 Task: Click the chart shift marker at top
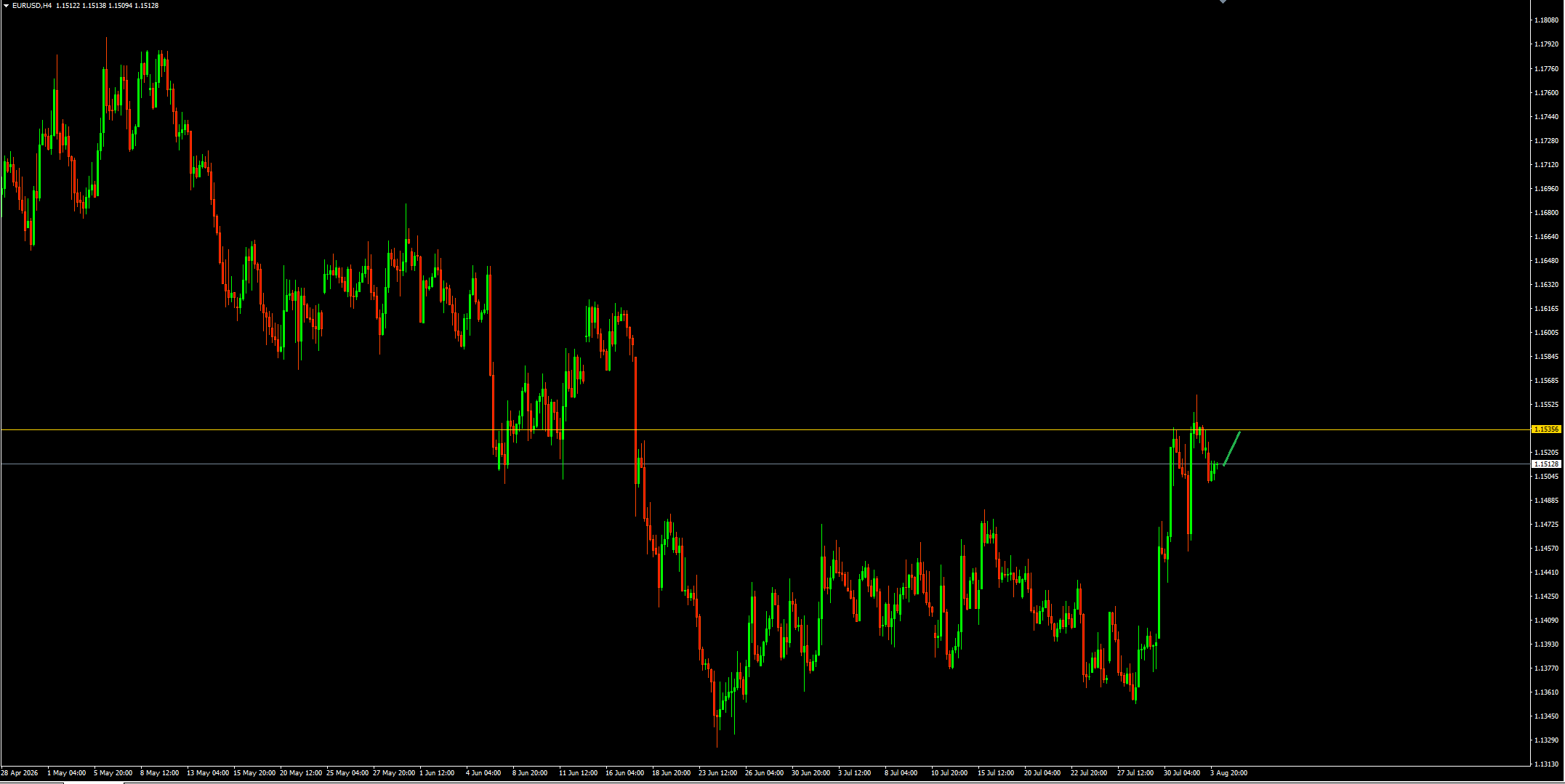coord(1223,2)
